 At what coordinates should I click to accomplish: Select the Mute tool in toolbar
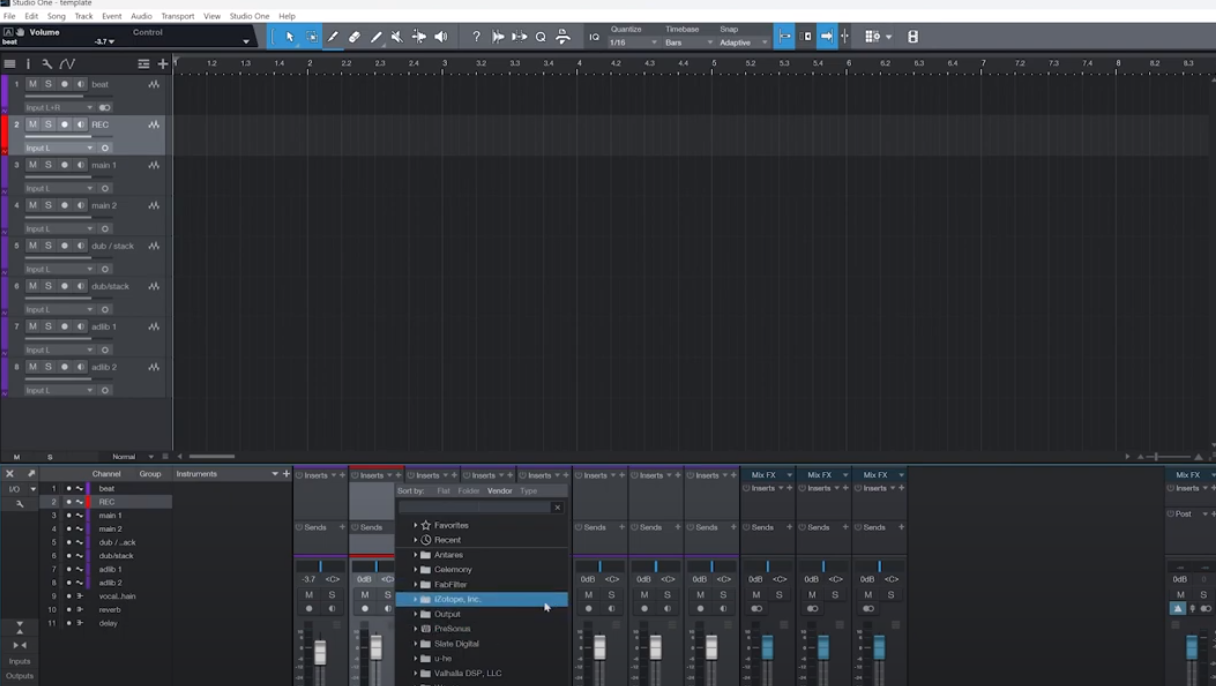click(x=397, y=37)
